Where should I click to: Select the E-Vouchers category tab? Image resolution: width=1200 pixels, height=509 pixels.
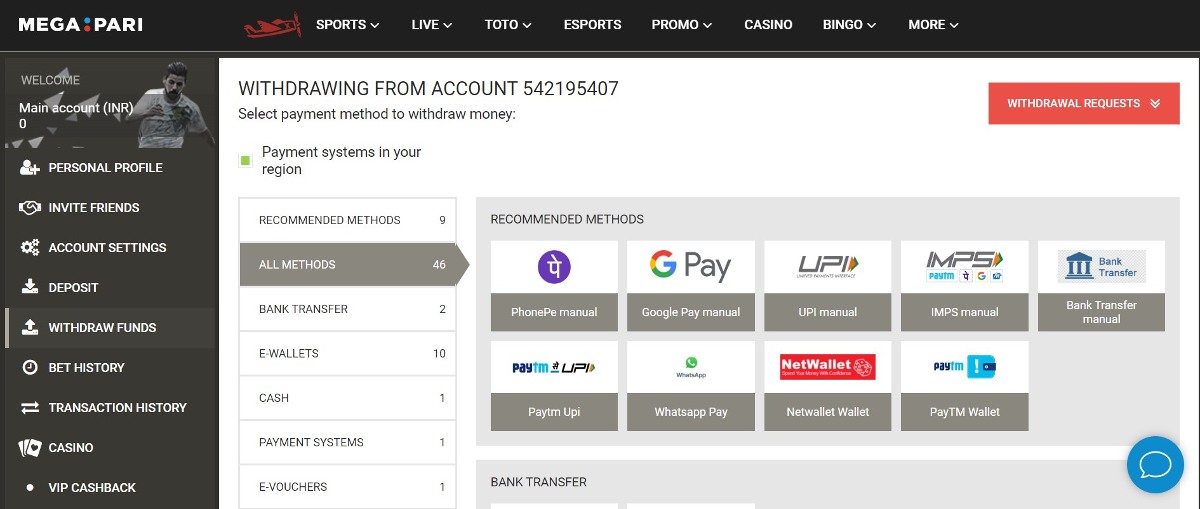point(348,487)
